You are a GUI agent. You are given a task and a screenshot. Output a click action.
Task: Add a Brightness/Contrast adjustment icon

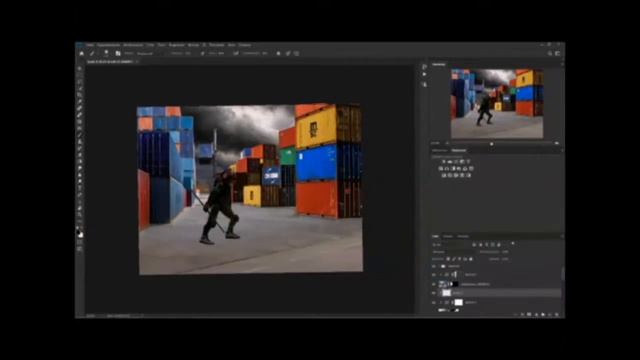tap(444, 162)
